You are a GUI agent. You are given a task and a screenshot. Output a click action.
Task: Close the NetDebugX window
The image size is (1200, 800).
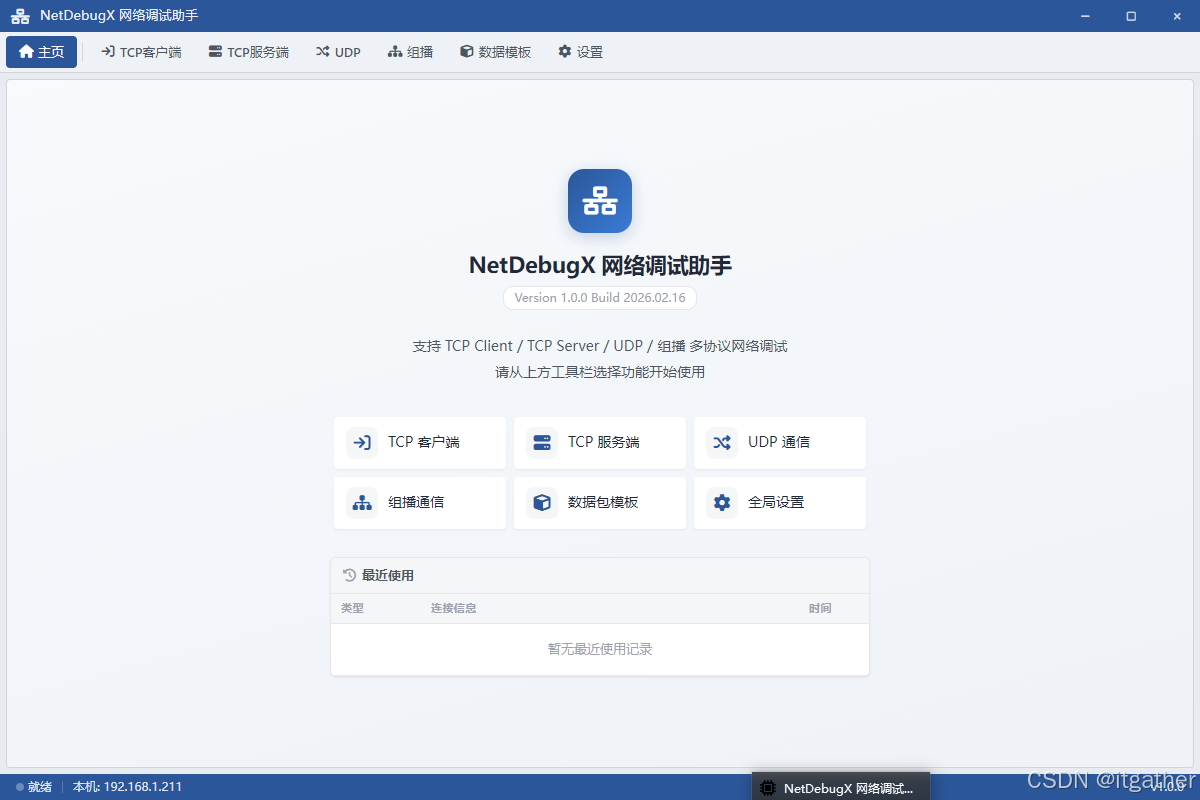pos(1177,16)
